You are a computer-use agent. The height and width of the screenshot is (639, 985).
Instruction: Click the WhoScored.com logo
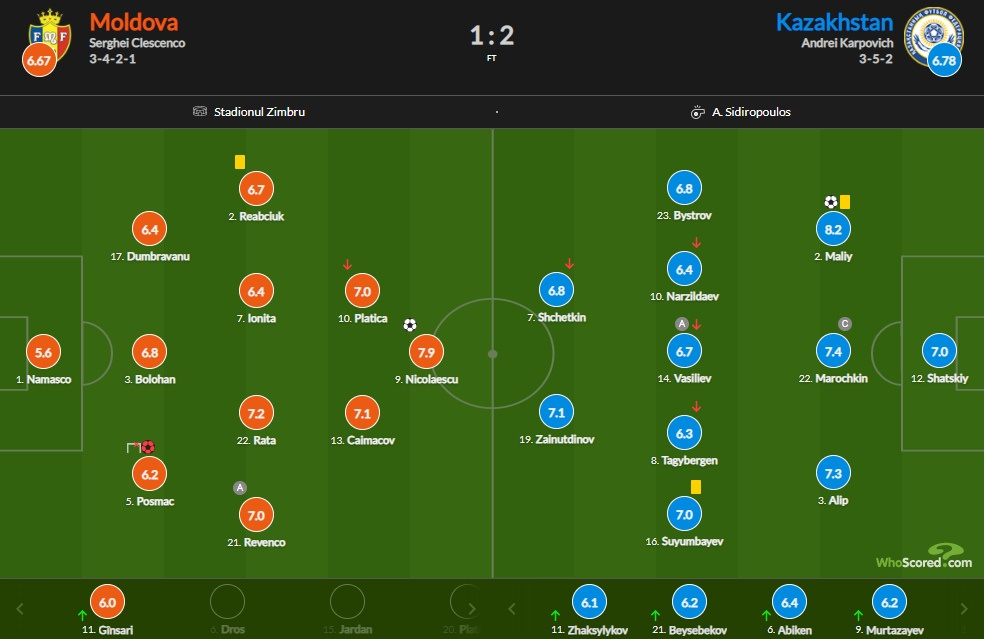[923, 557]
